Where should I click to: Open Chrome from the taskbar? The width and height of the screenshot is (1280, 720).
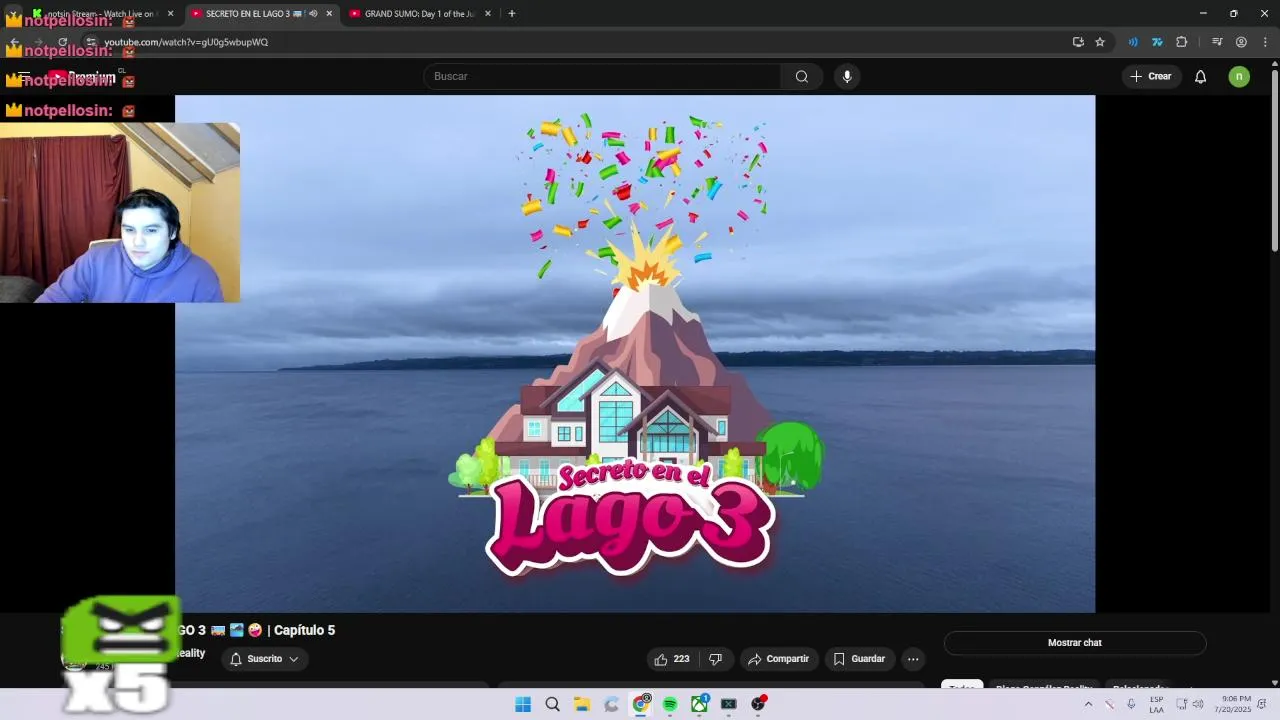[641, 704]
